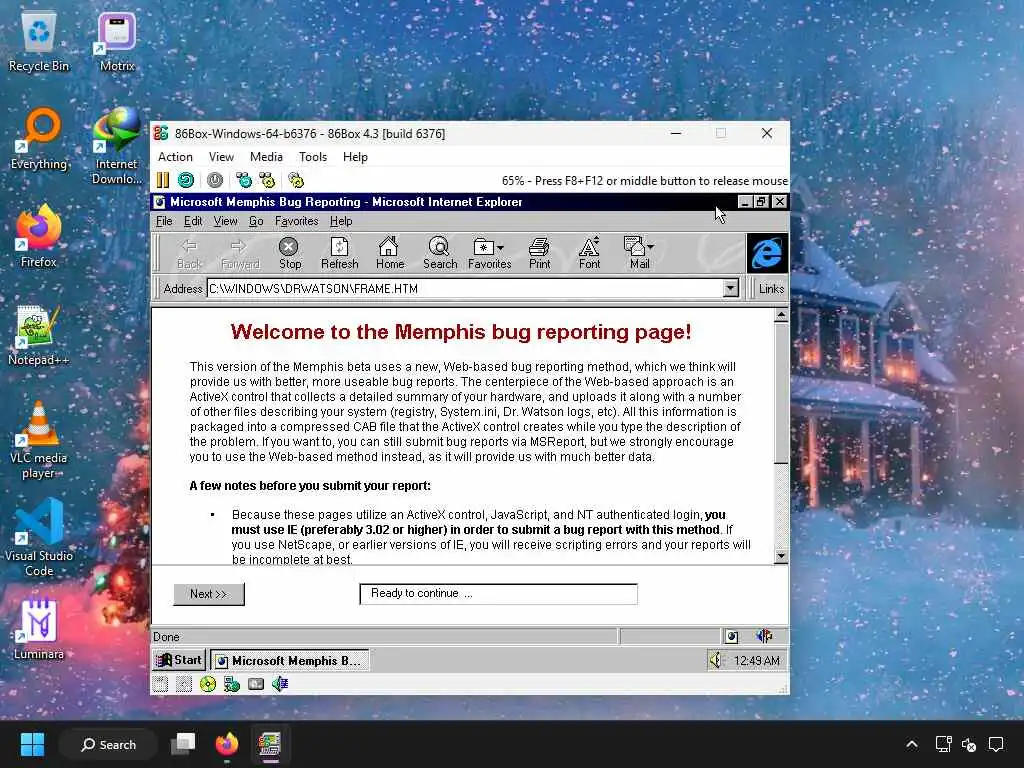
Task: Open the 86Box Media menu
Action: coord(266,157)
